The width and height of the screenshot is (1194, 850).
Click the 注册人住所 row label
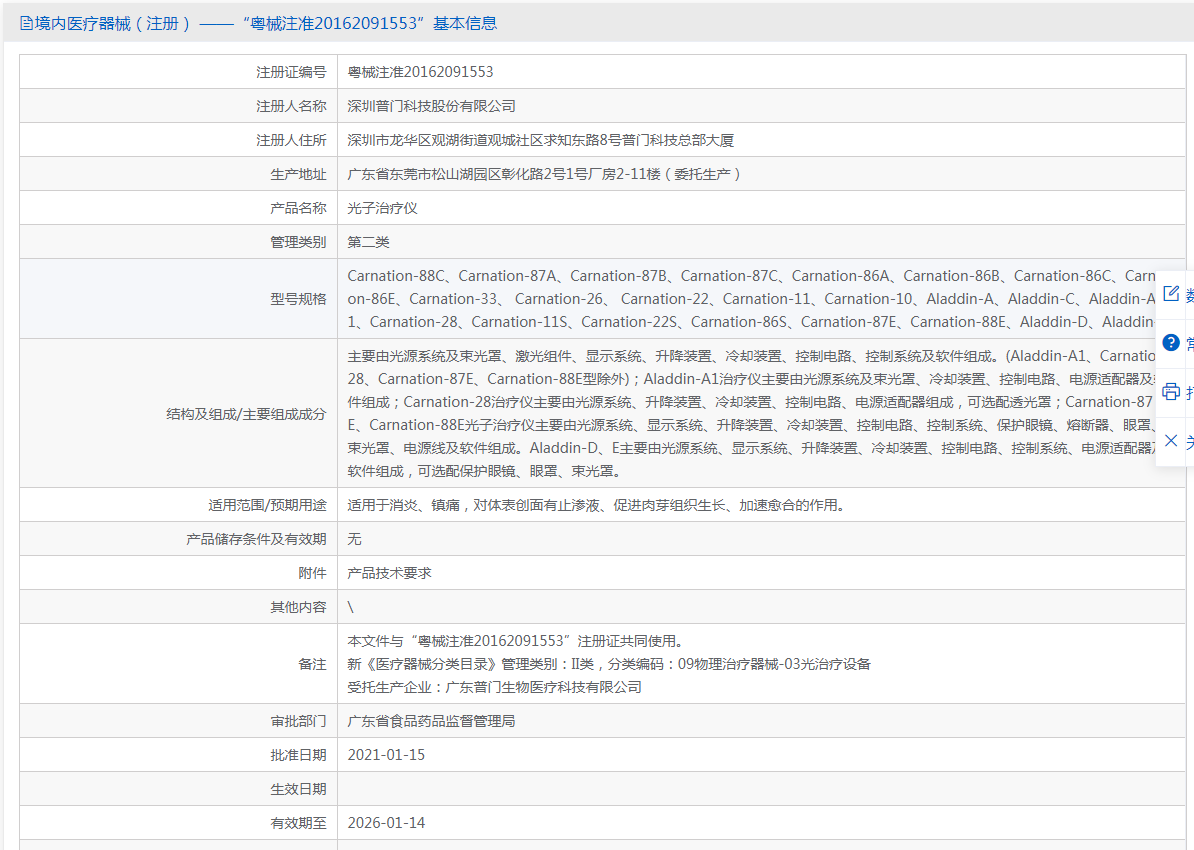click(291, 140)
